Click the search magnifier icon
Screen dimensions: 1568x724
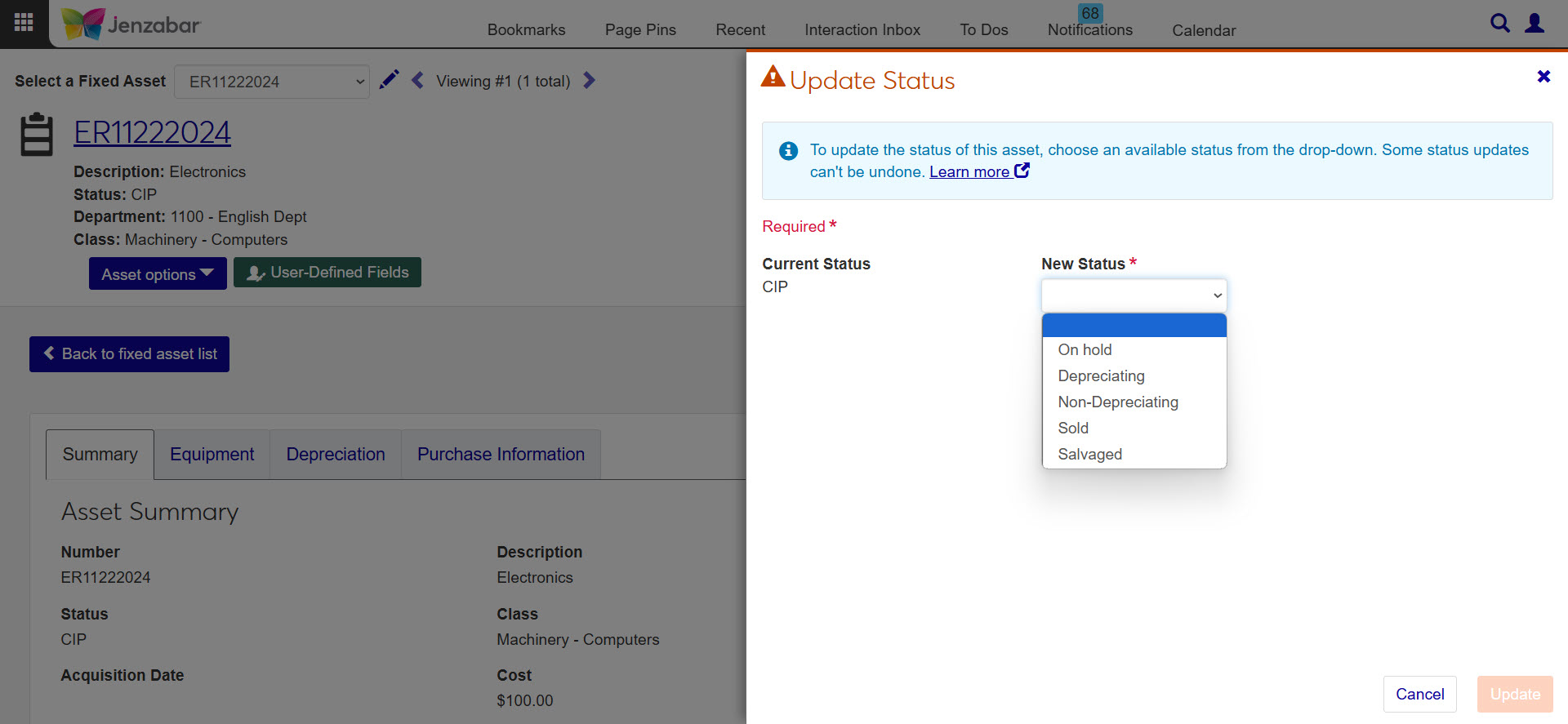point(1499,23)
